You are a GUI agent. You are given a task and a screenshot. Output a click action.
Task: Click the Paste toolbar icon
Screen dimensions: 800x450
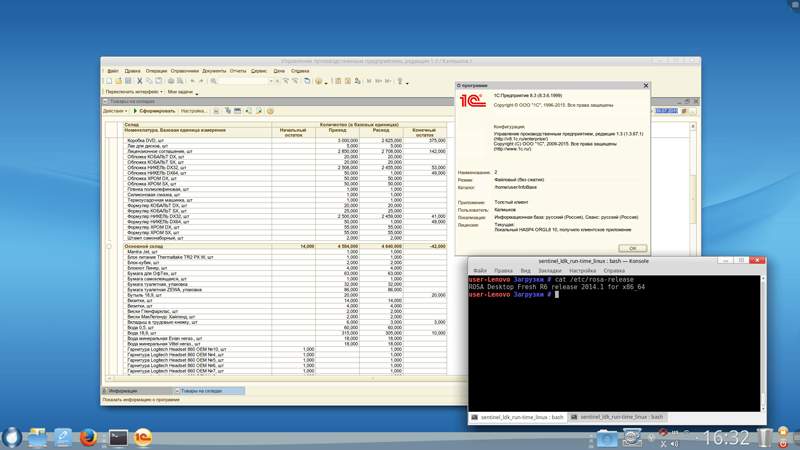[x=159, y=81]
